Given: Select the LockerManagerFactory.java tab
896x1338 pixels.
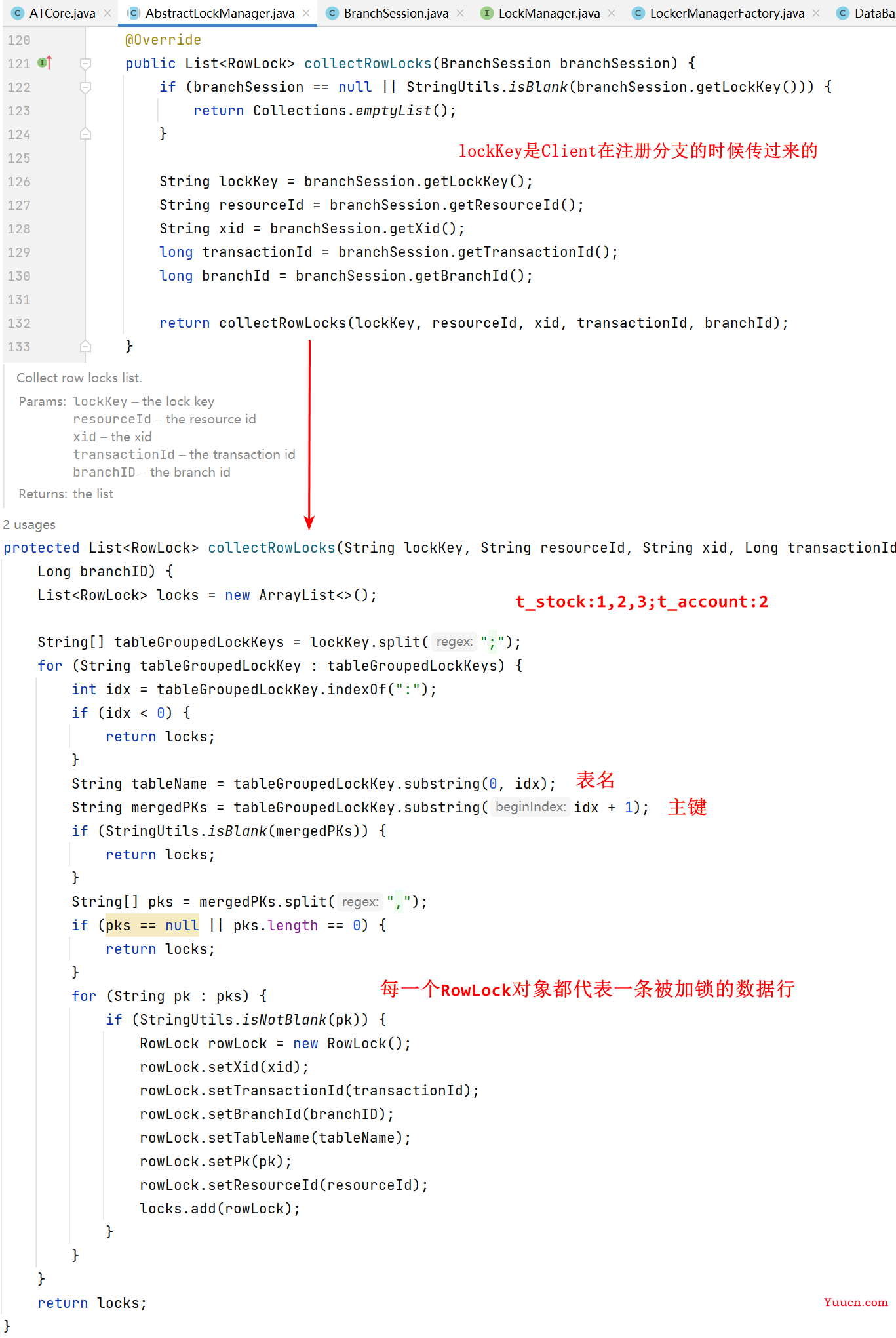Looking at the screenshot, I should point(726,13).
